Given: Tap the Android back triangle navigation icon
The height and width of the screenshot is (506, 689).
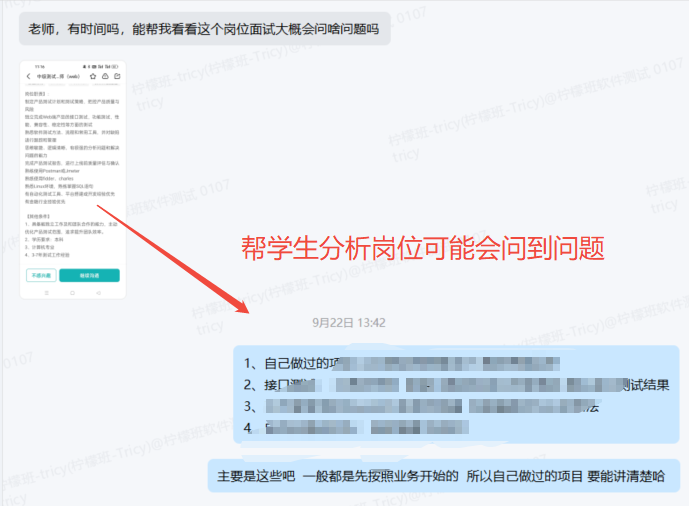Looking at the screenshot, I should click(x=100, y=294).
